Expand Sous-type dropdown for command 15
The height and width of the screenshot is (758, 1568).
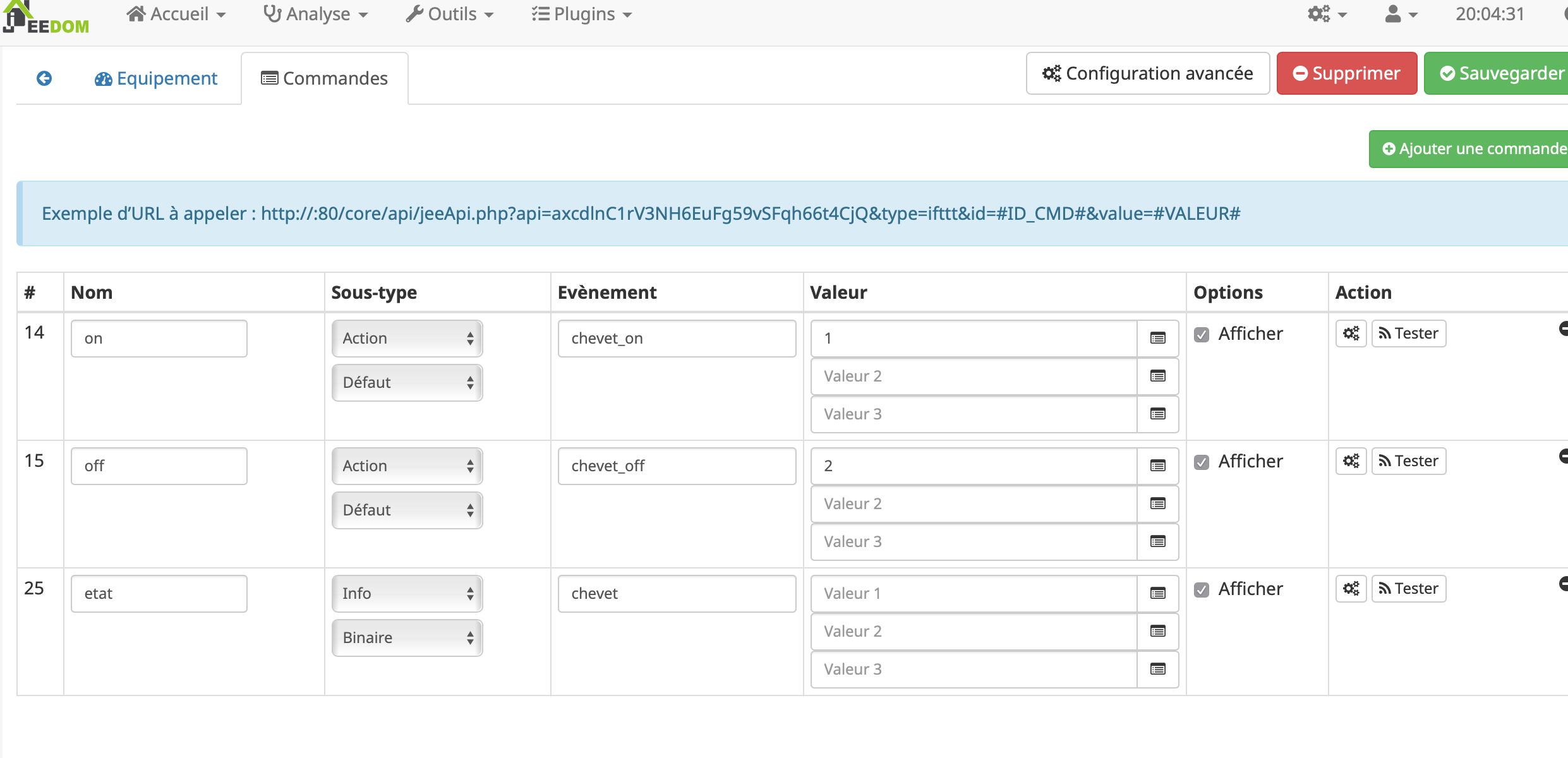coord(406,509)
